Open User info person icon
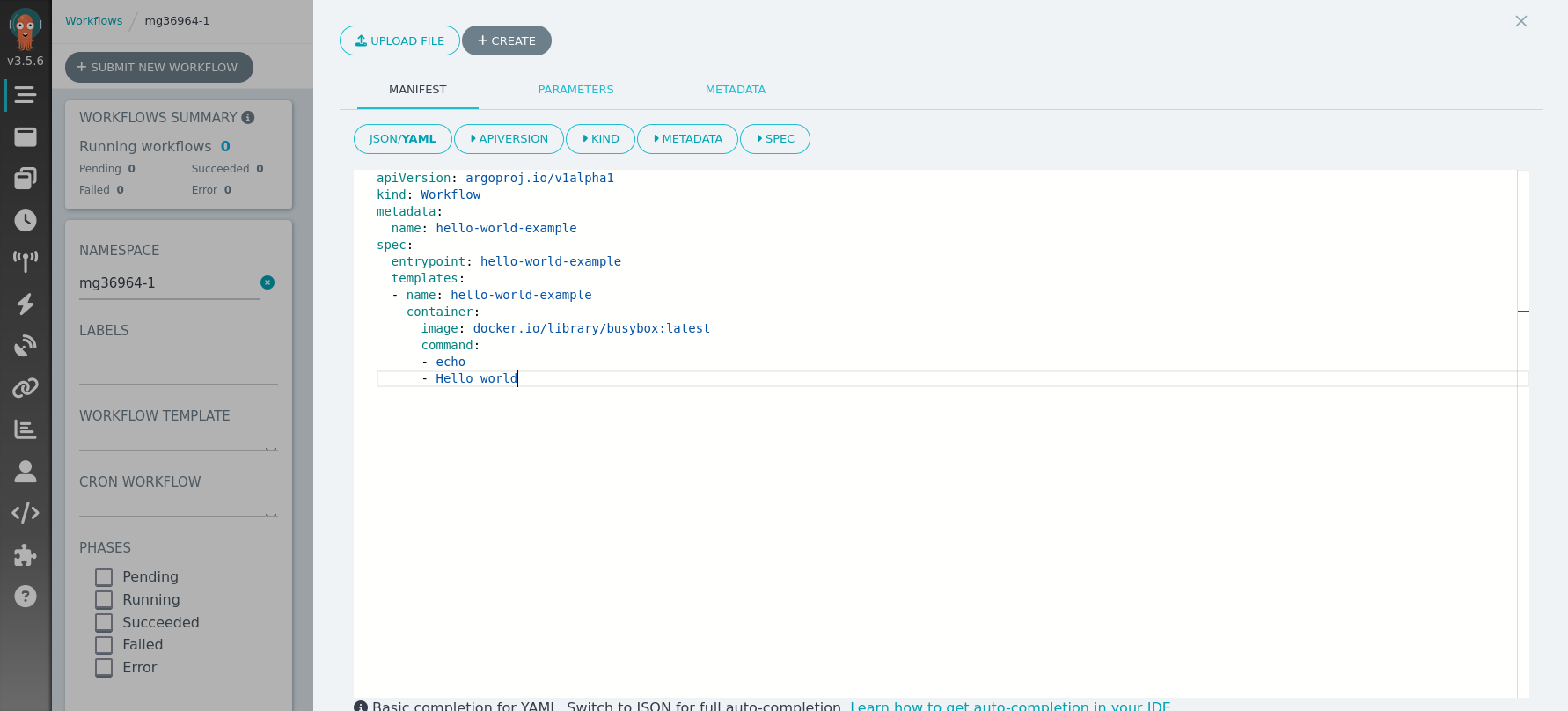The image size is (1568, 711). pyautogui.click(x=26, y=472)
